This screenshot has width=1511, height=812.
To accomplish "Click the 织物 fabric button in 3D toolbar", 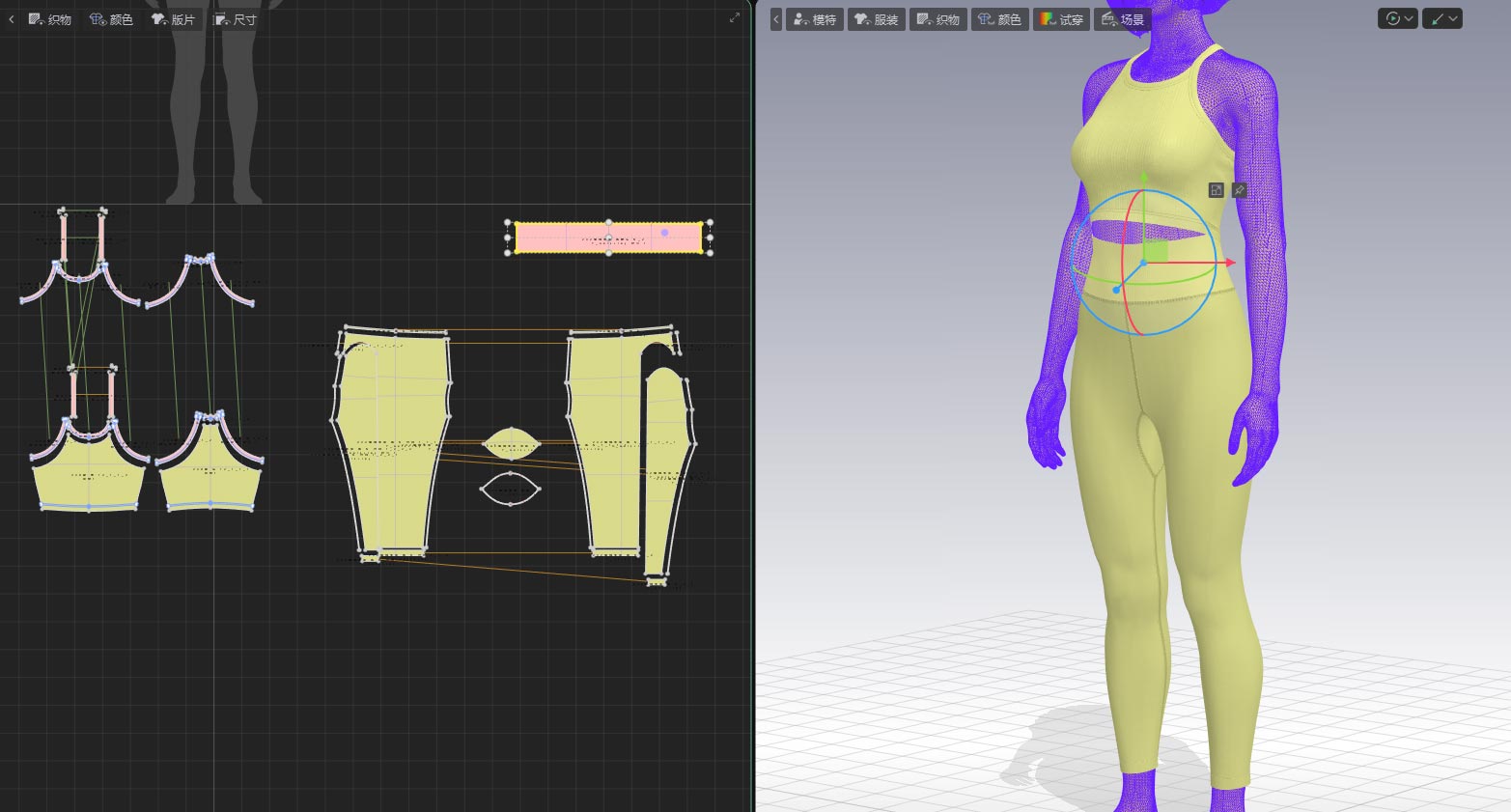I will pos(938,19).
